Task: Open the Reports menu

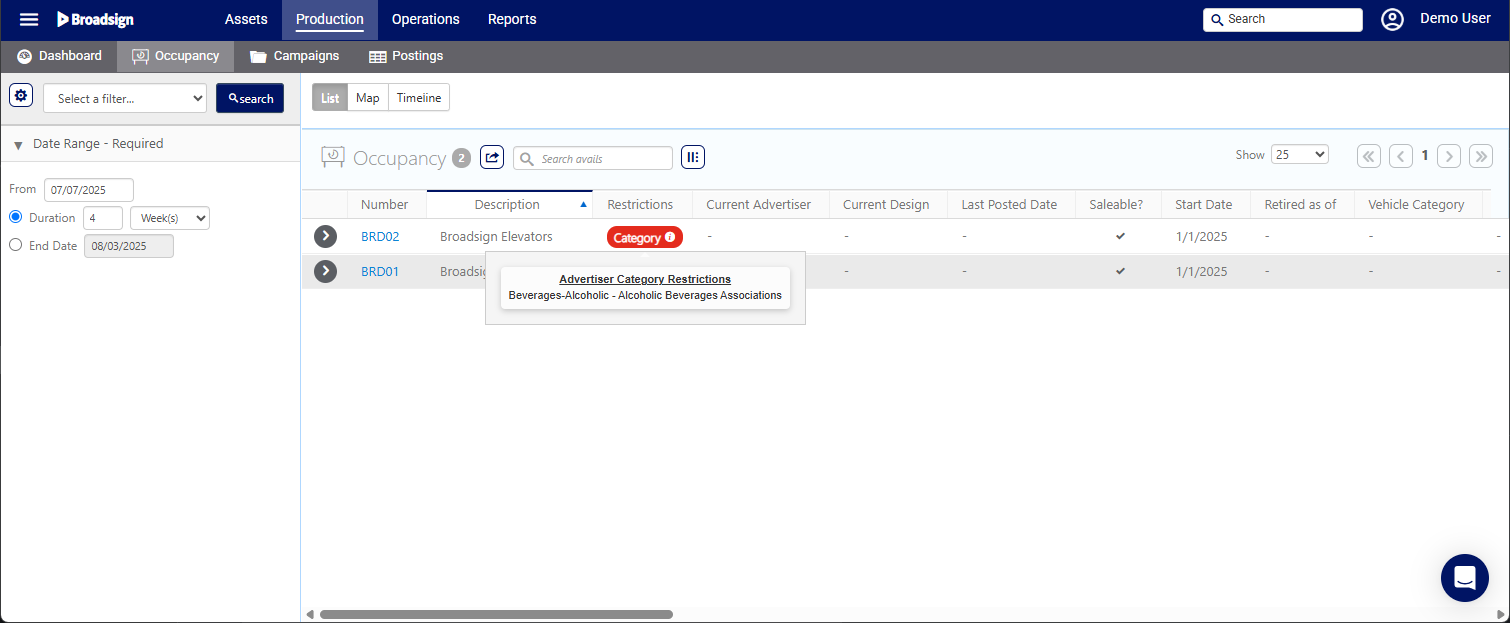Action: click(x=512, y=19)
